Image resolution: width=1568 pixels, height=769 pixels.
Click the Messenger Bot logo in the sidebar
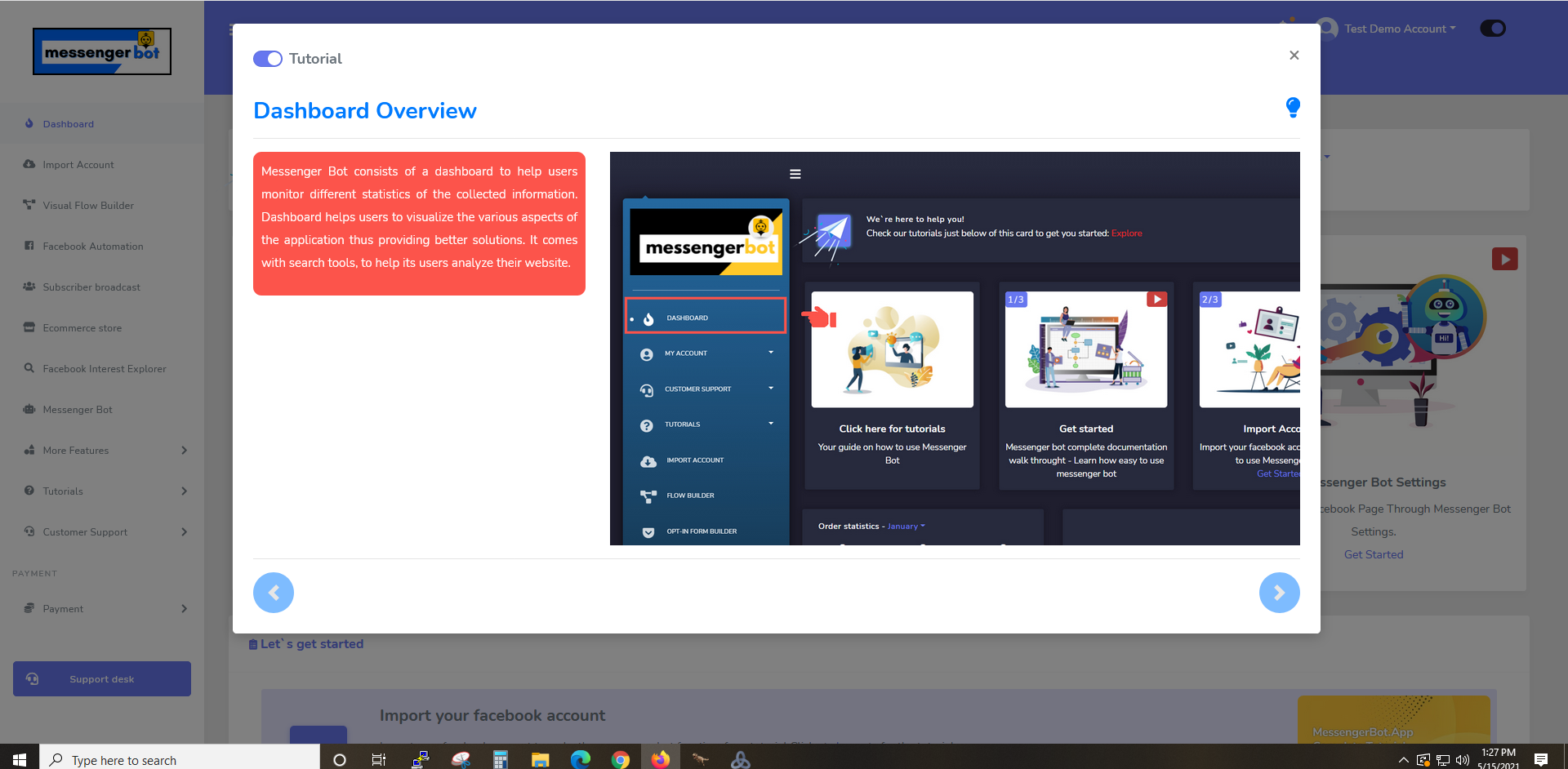(102, 51)
